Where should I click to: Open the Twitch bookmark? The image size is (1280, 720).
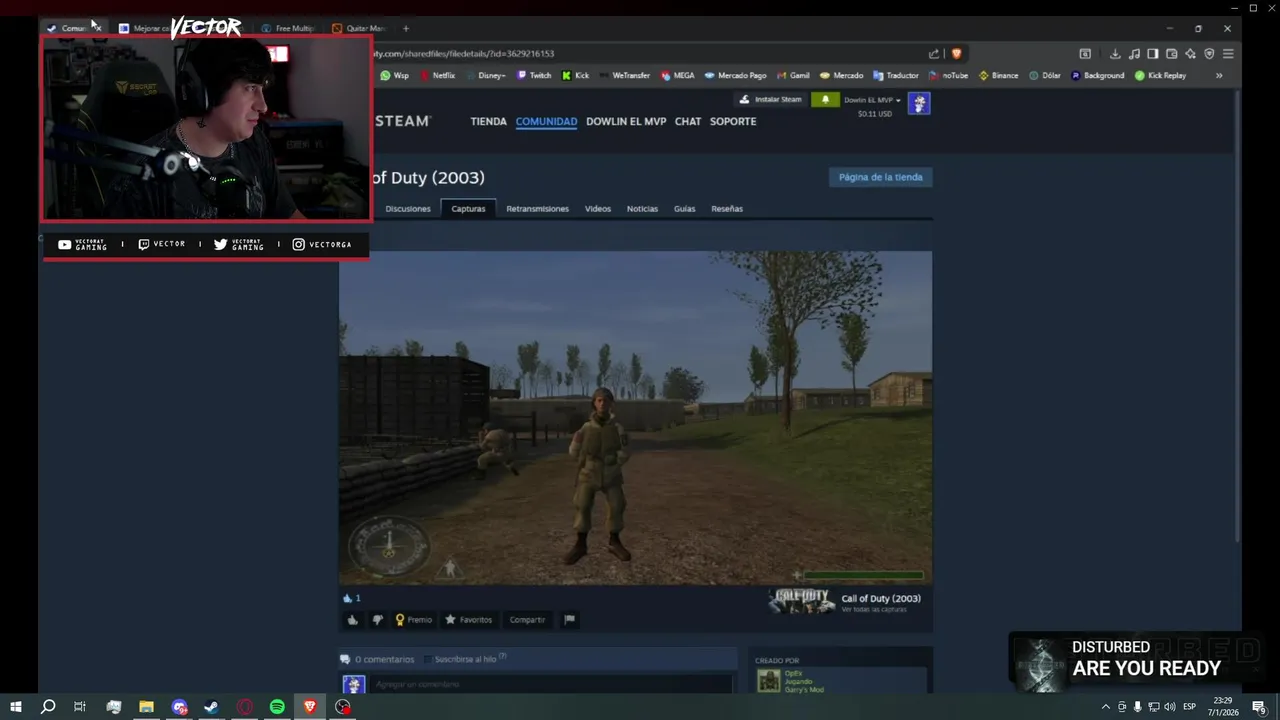(x=534, y=76)
